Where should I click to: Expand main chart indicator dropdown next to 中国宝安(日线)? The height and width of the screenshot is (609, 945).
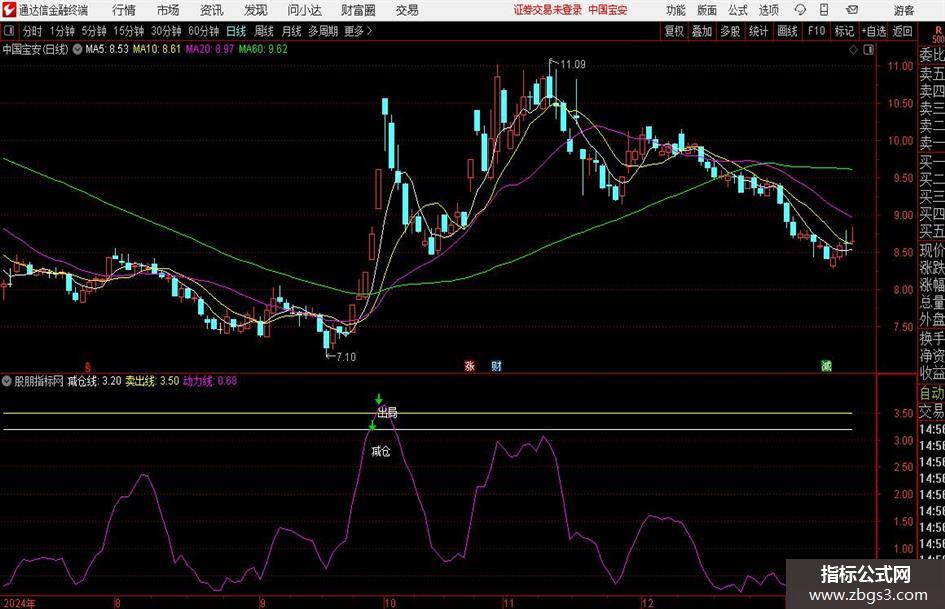[77, 49]
